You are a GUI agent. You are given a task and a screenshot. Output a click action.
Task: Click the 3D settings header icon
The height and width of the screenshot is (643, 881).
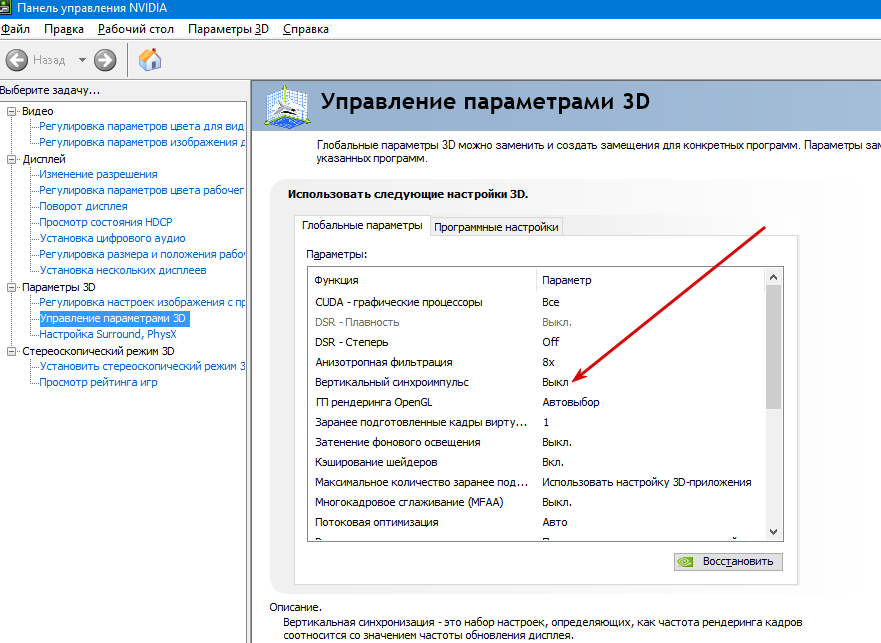point(287,105)
